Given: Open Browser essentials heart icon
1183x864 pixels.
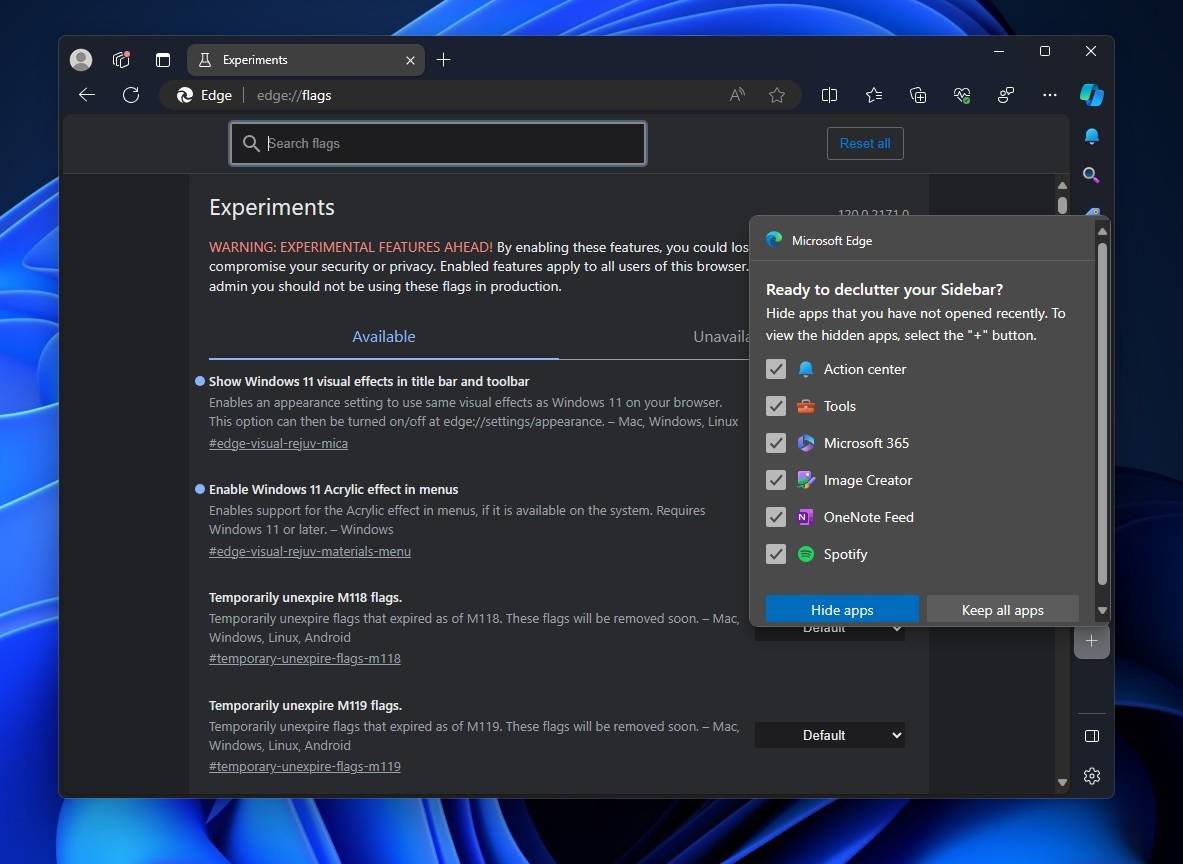Looking at the screenshot, I should point(962,94).
